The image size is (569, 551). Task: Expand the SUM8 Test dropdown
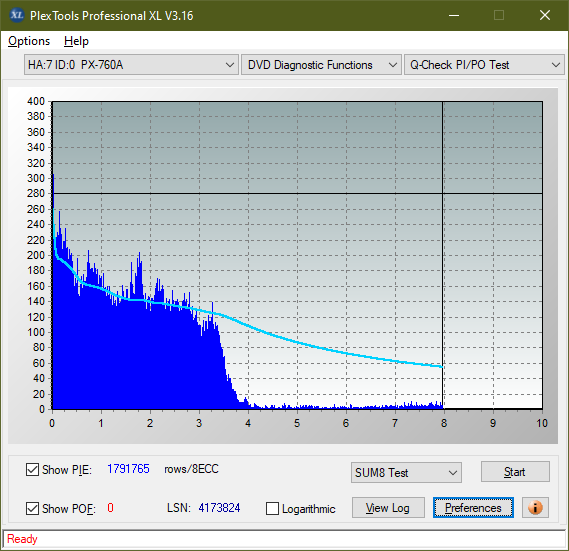pos(406,473)
